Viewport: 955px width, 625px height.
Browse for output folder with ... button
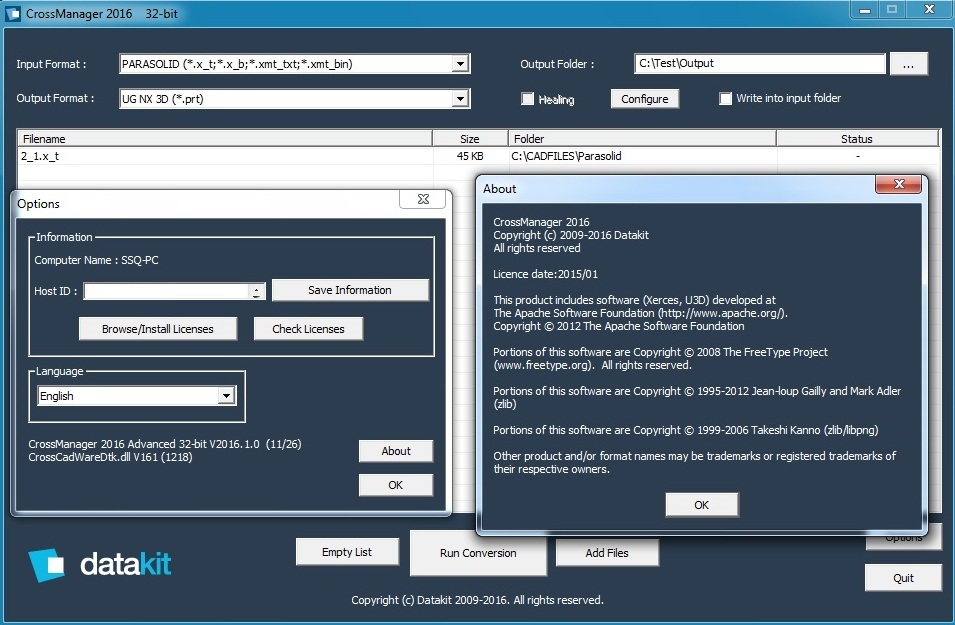908,64
